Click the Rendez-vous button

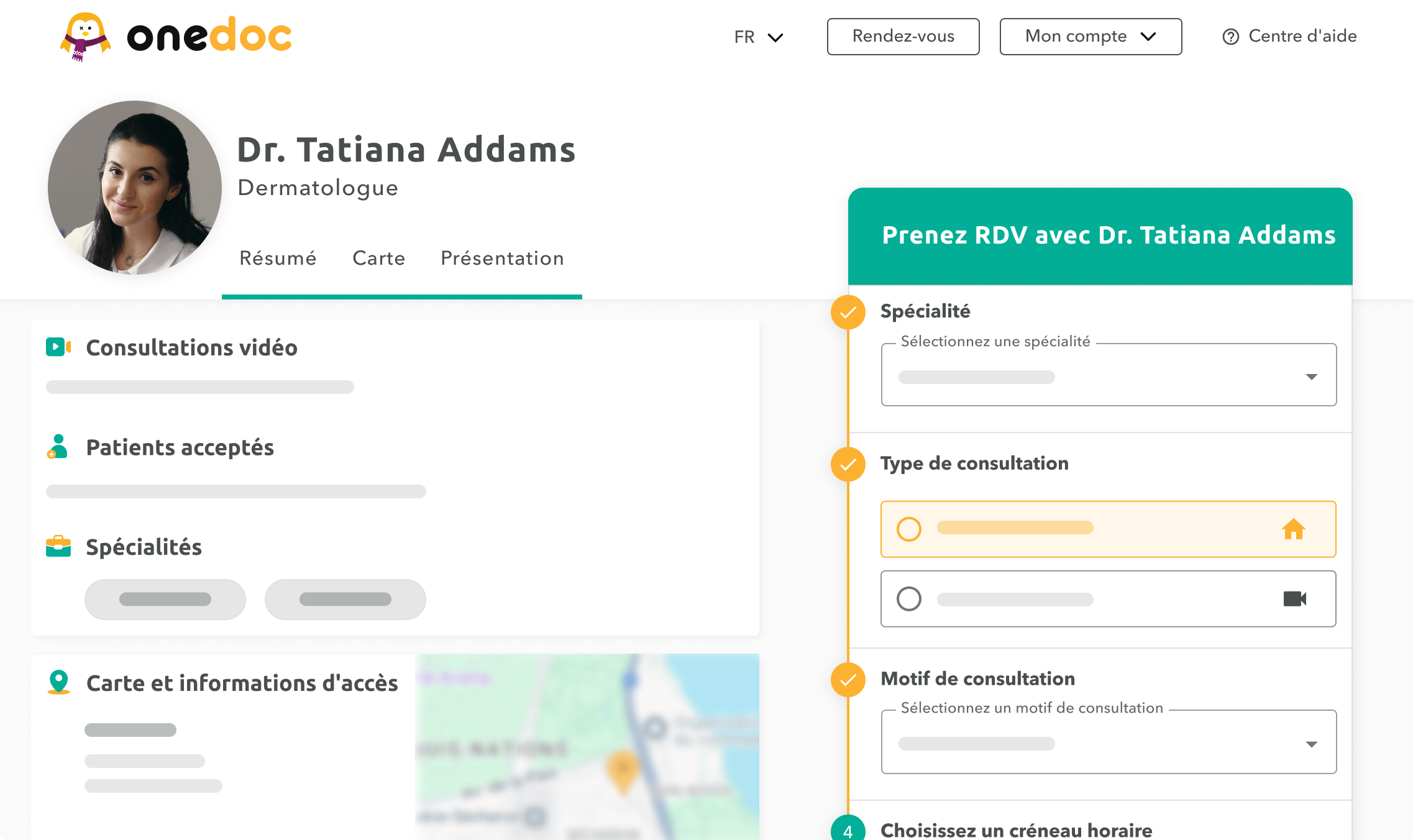click(x=903, y=37)
